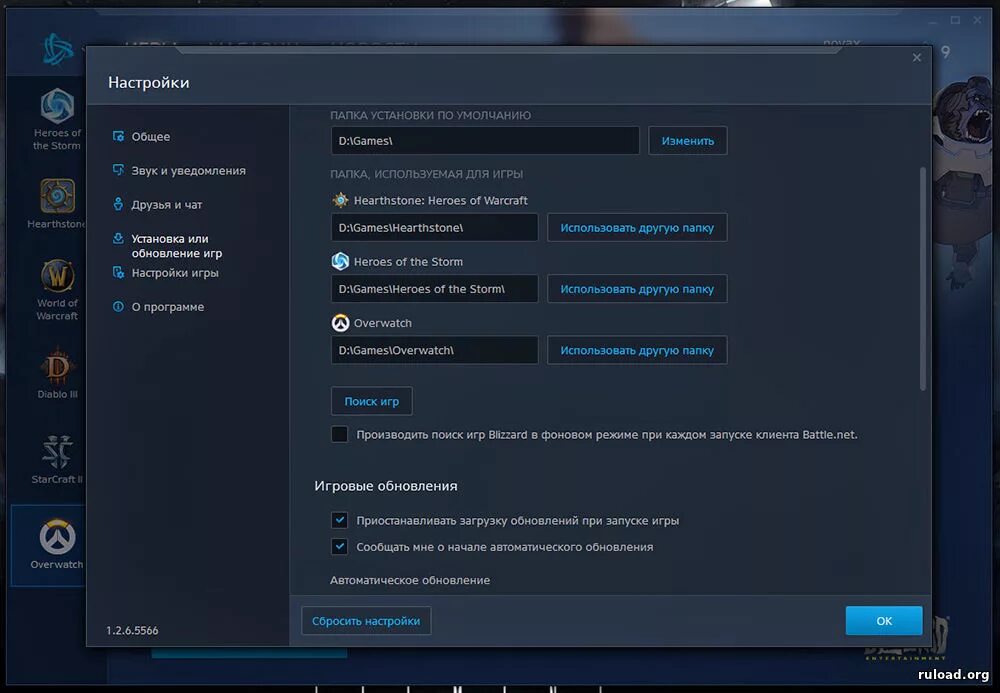The height and width of the screenshot is (693, 1000).
Task: Click Heroes of the Storm icon in settings list
Action: tap(341, 261)
